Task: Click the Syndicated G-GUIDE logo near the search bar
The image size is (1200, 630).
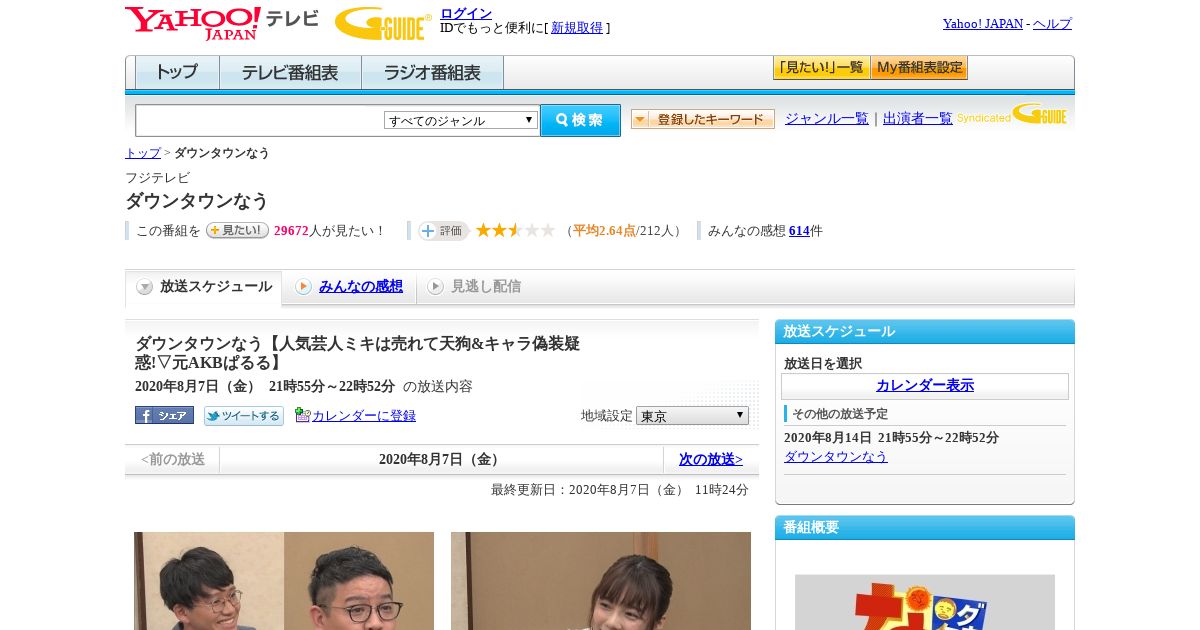Action: pos(1012,115)
